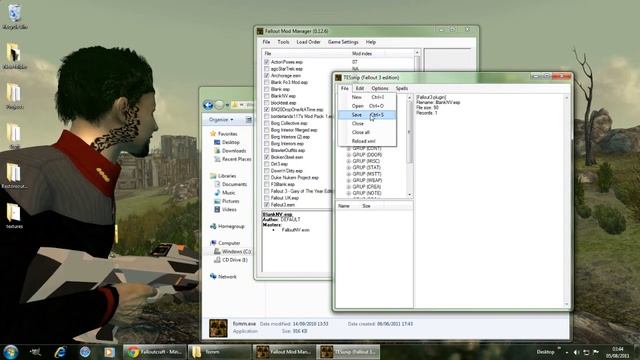Click the Explorer back arrow button
The image size is (640, 360).
point(208,105)
